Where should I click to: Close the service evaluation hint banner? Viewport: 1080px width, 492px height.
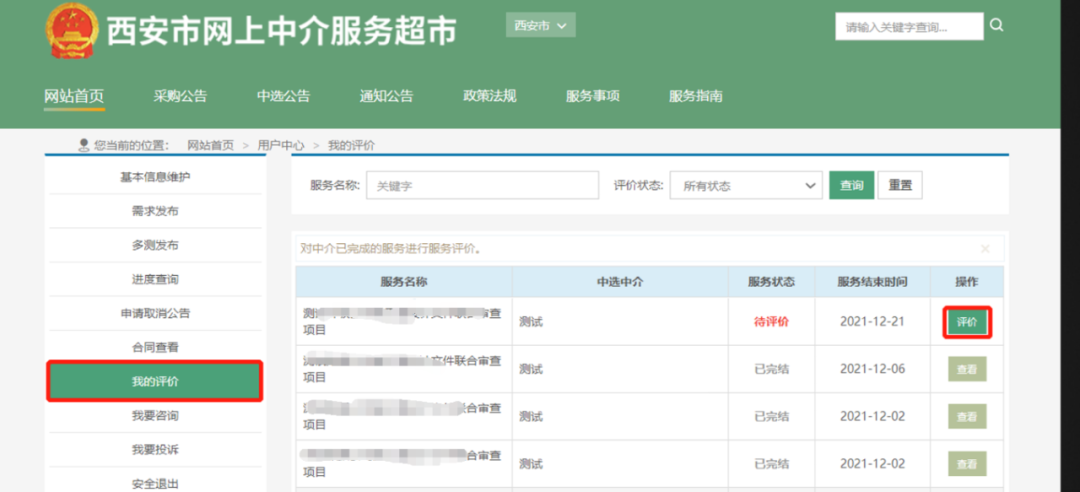coord(985,249)
